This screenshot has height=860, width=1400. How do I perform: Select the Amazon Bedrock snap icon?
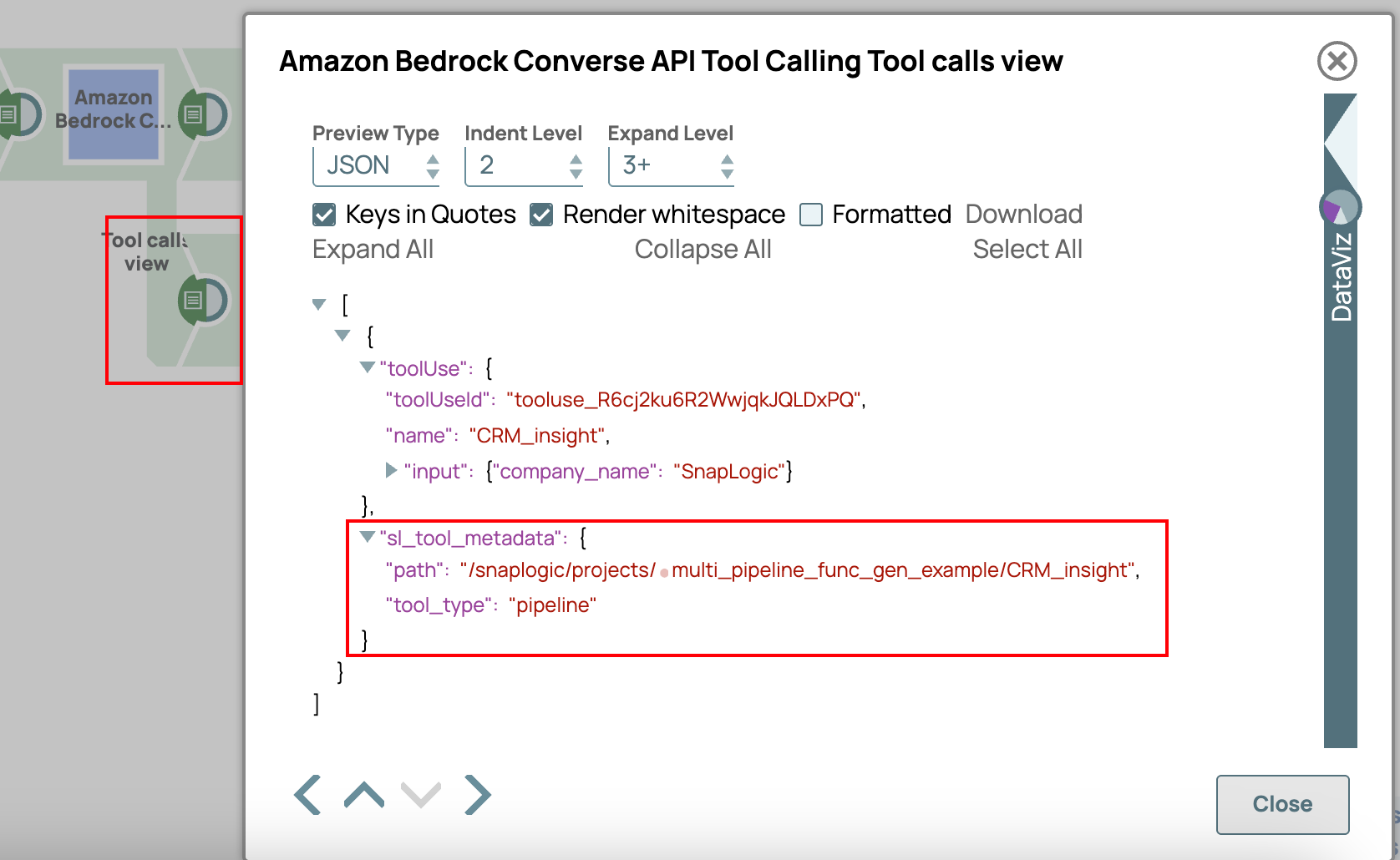click(x=113, y=114)
